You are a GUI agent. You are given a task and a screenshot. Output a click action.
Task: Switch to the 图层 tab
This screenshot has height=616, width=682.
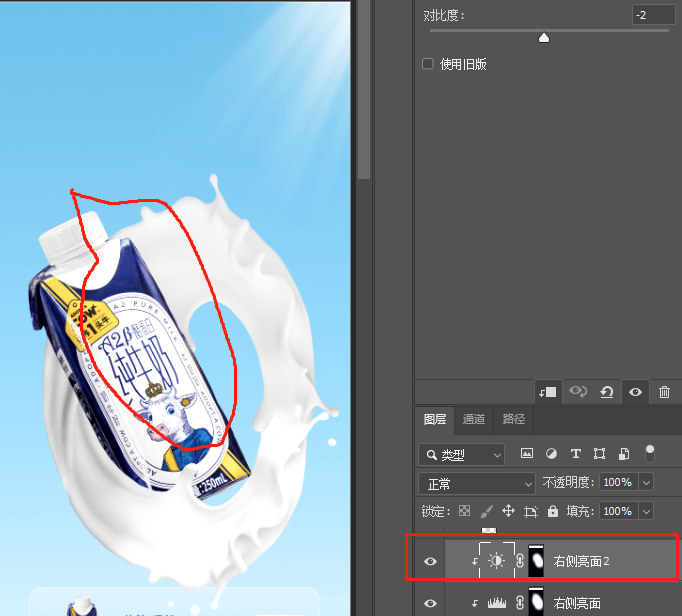[x=435, y=419]
